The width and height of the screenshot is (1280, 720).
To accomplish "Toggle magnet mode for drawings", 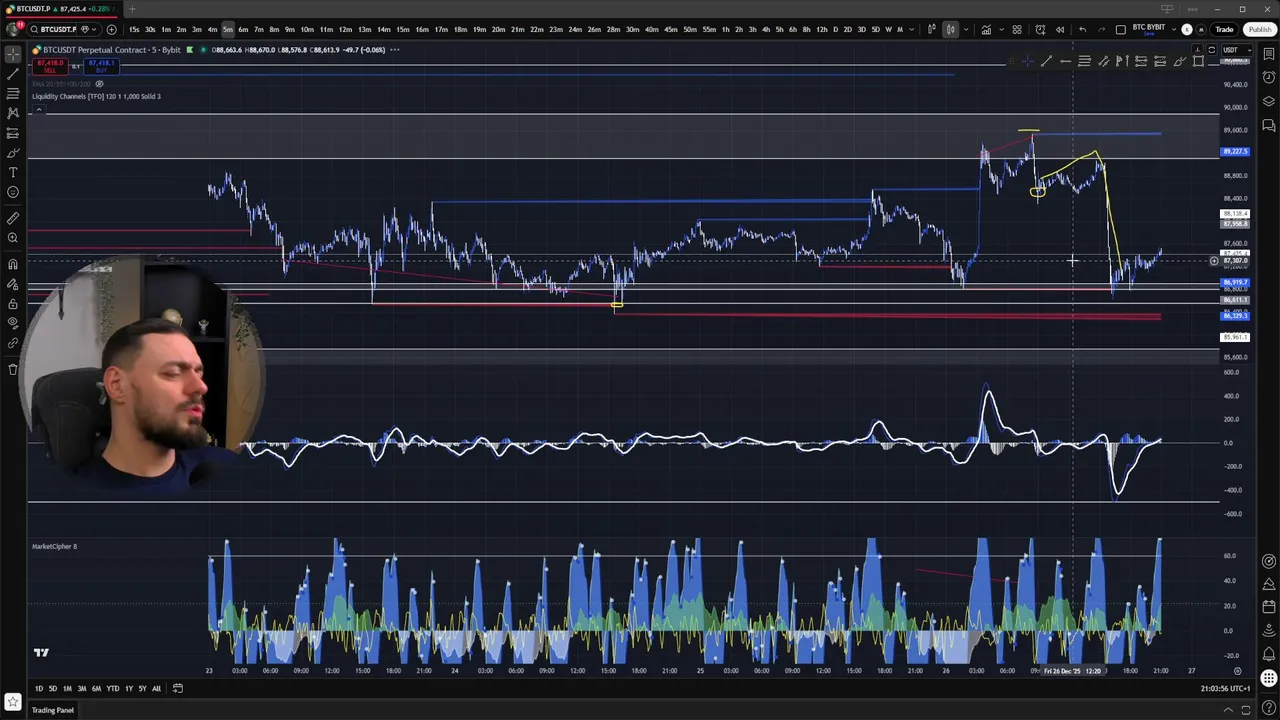I will 13,264.
